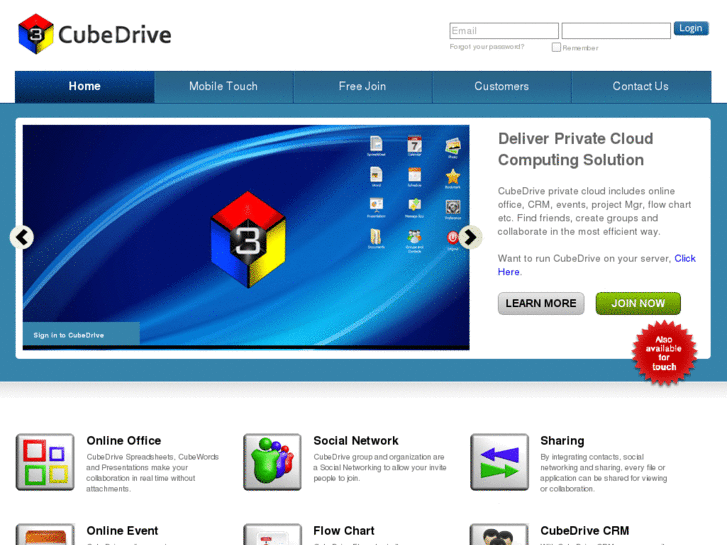727x545 pixels.
Task: Open the Sharing arrows icon
Action: [x=499, y=462]
